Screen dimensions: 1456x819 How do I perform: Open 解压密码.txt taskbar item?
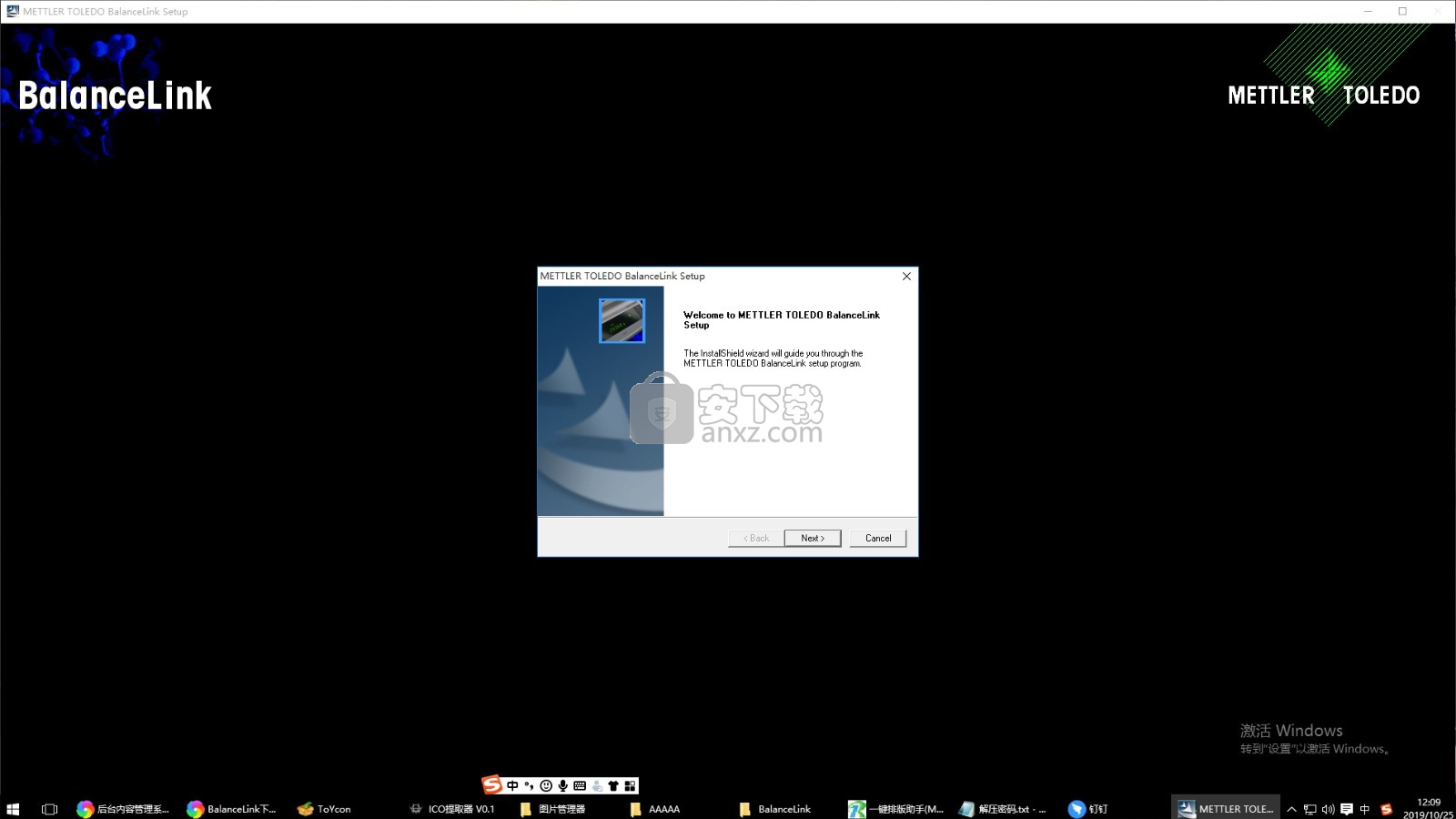click(1004, 808)
